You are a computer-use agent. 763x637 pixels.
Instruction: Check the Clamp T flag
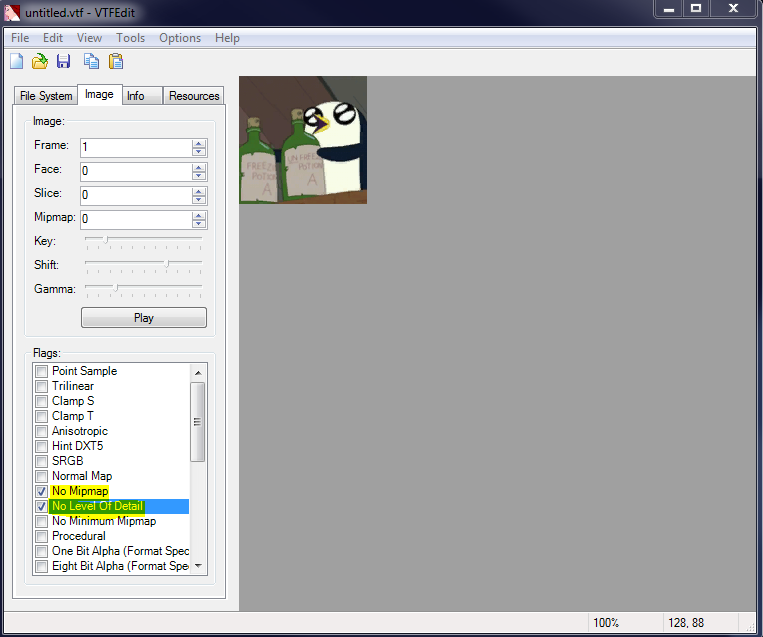tap(42, 417)
